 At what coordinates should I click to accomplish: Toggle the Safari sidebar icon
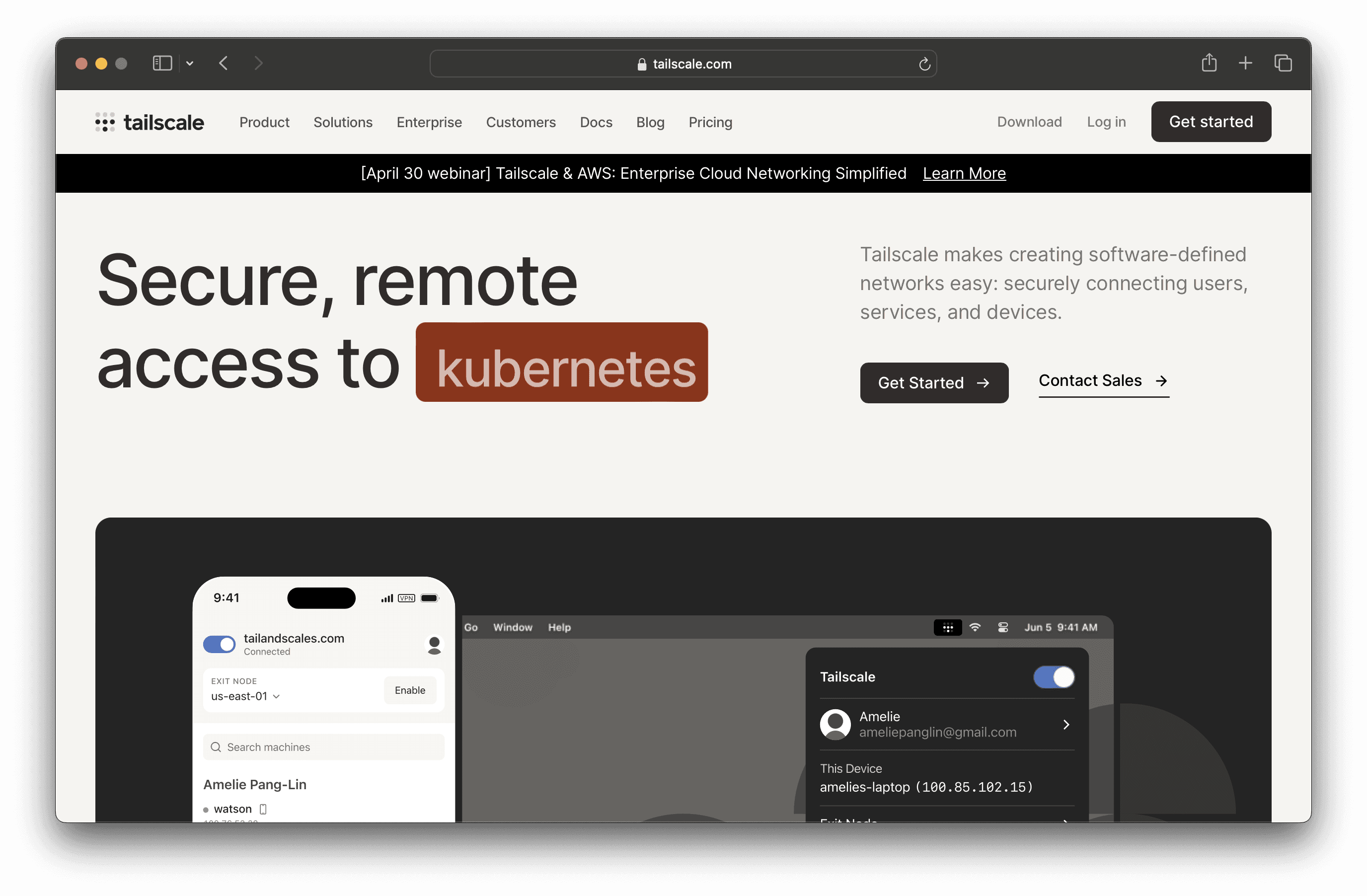click(162, 63)
